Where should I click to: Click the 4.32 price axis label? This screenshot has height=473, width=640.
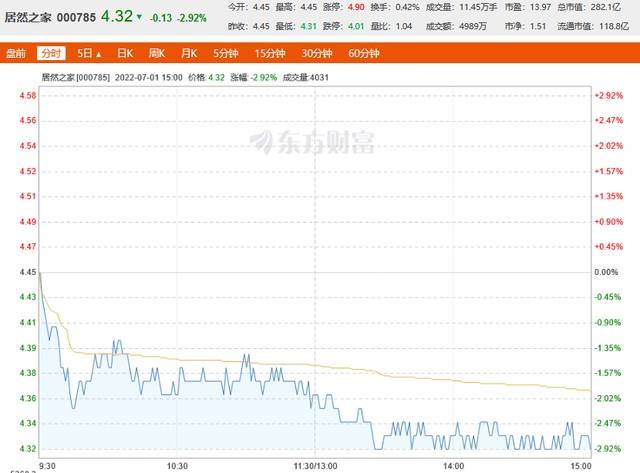click(x=28, y=449)
